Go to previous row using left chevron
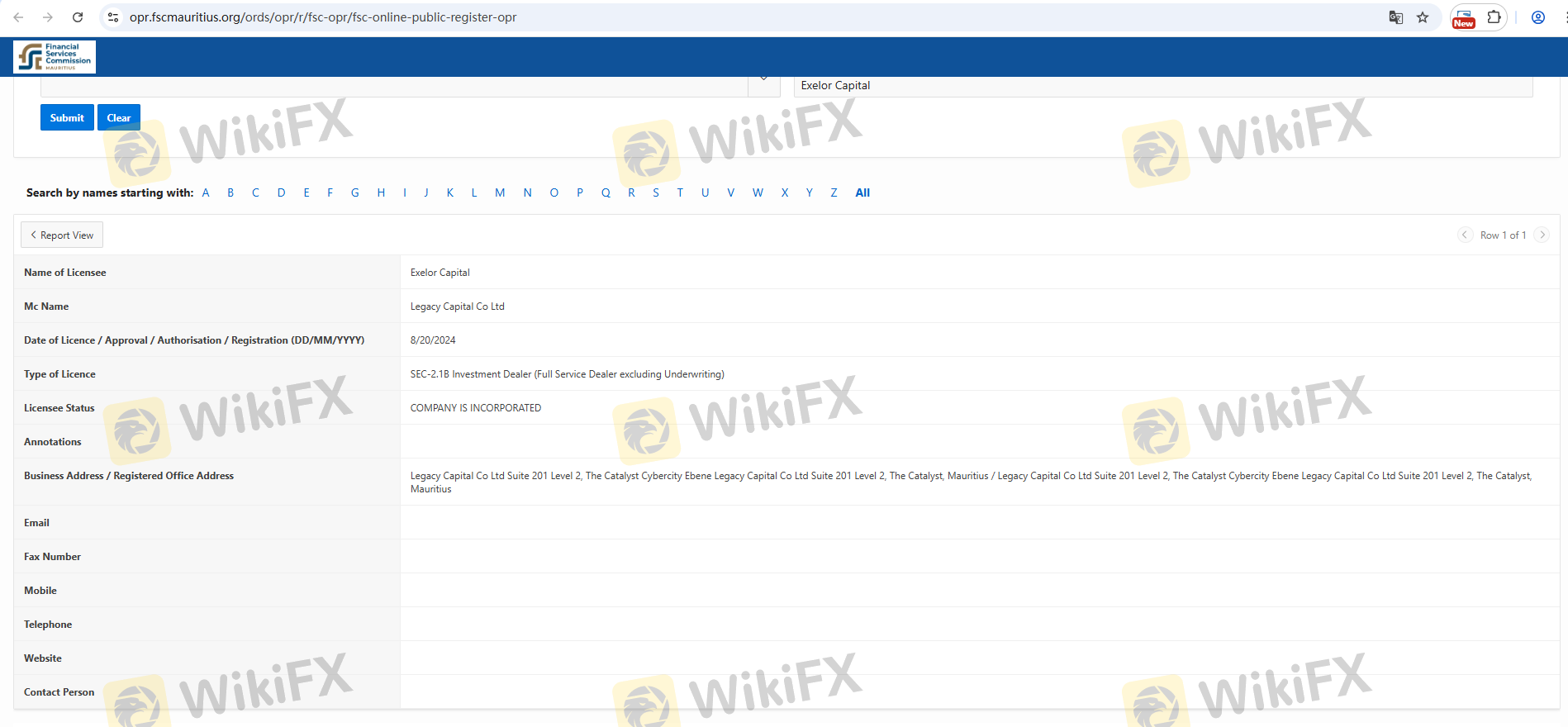 click(1465, 235)
